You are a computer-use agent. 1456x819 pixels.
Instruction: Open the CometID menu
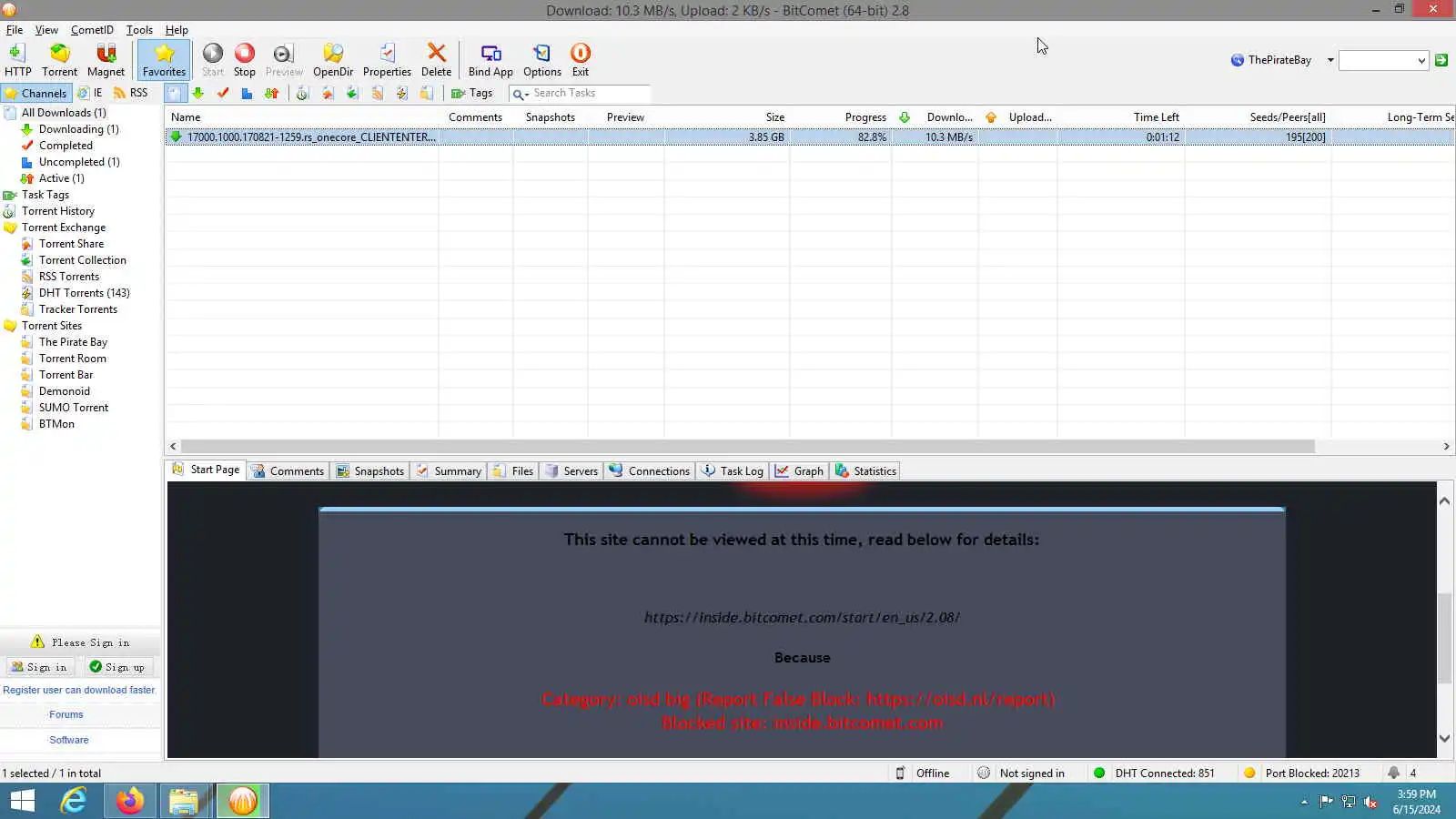(92, 30)
